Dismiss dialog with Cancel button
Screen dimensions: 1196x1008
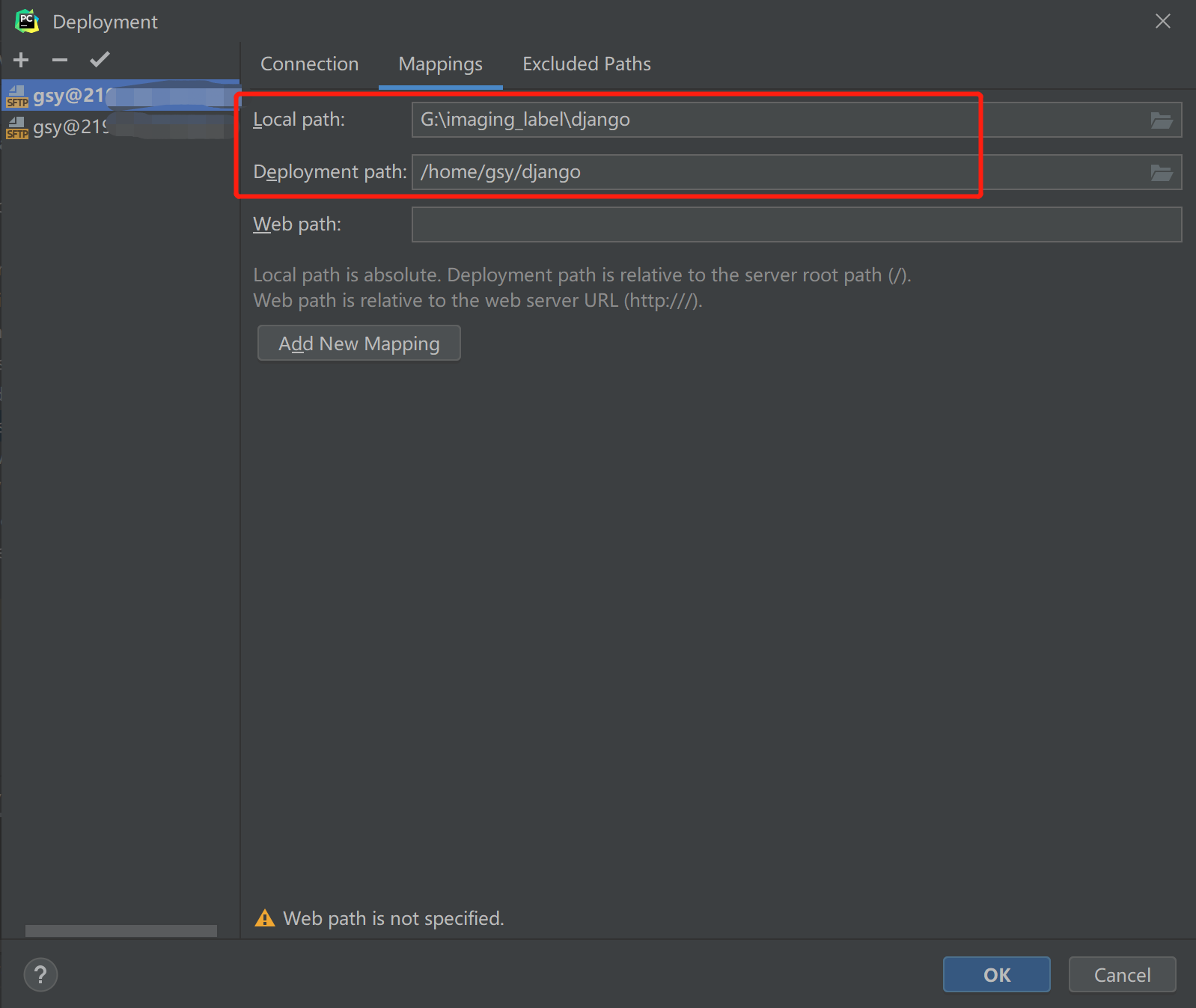[x=1122, y=974]
